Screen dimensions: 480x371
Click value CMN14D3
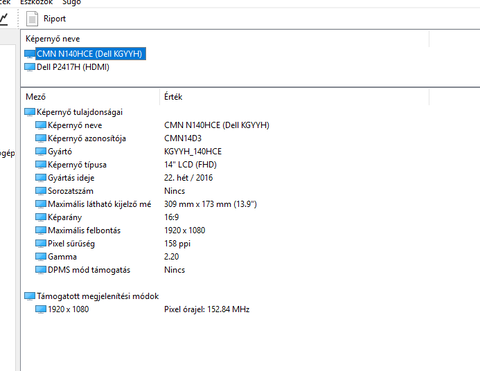click(x=183, y=138)
